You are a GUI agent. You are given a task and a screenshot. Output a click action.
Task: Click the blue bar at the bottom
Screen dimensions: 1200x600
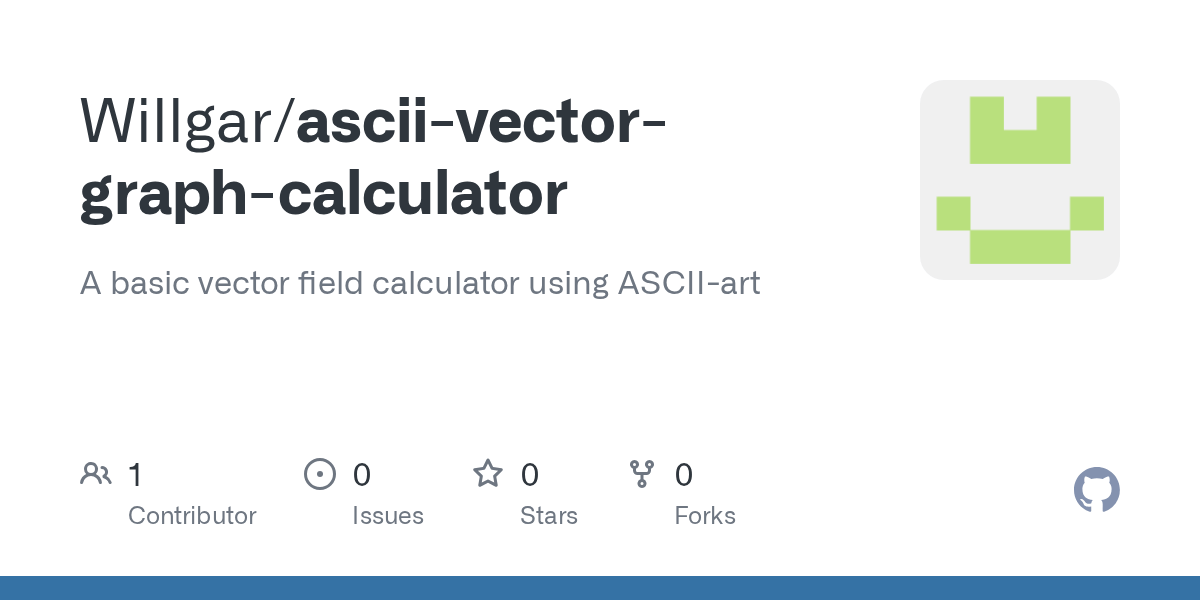(600, 588)
